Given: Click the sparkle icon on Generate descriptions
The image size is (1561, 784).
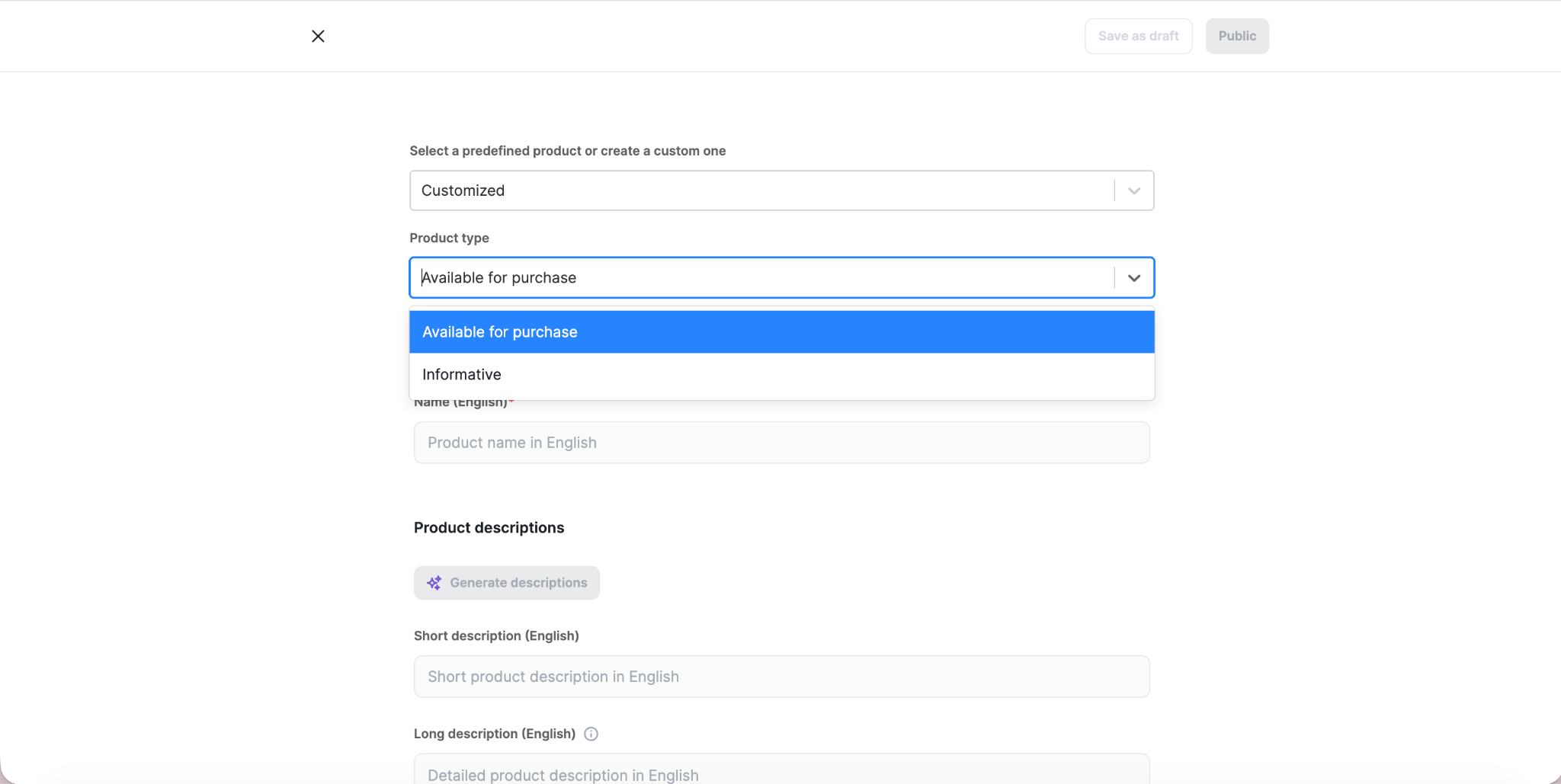Looking at the screenshot, I should (x=434, y=583).
